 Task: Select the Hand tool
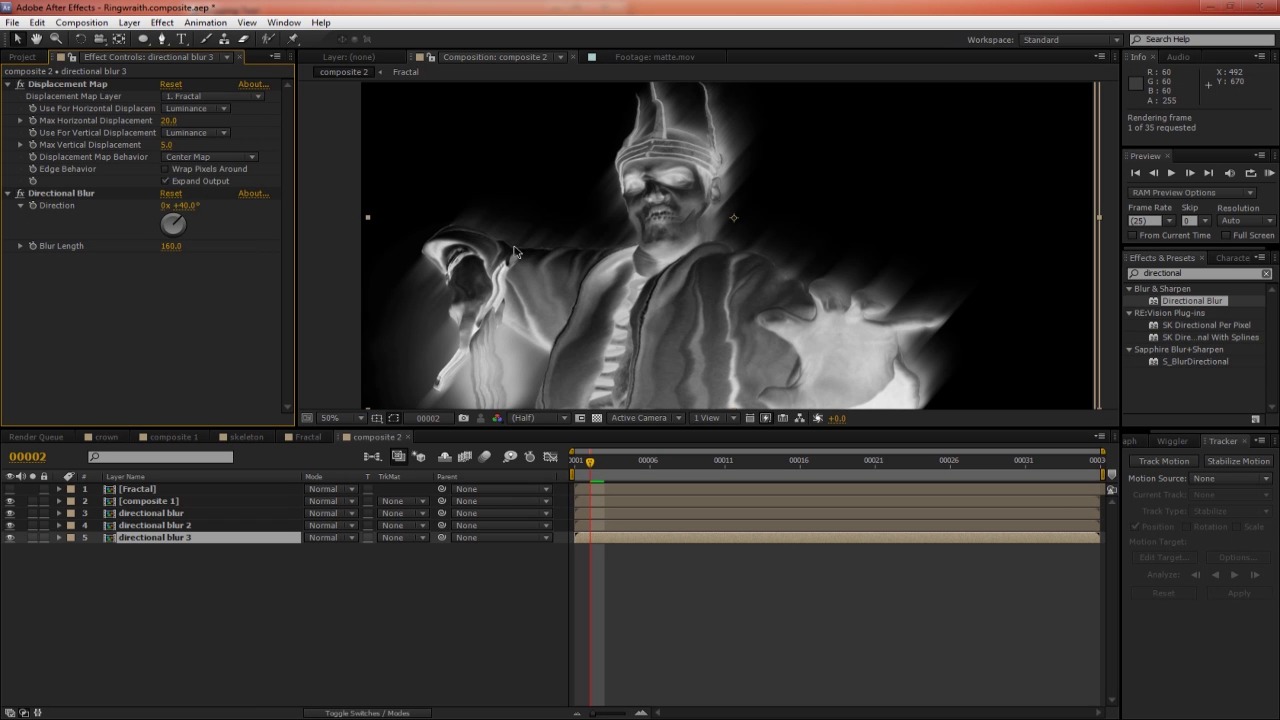tap(36, 39)
